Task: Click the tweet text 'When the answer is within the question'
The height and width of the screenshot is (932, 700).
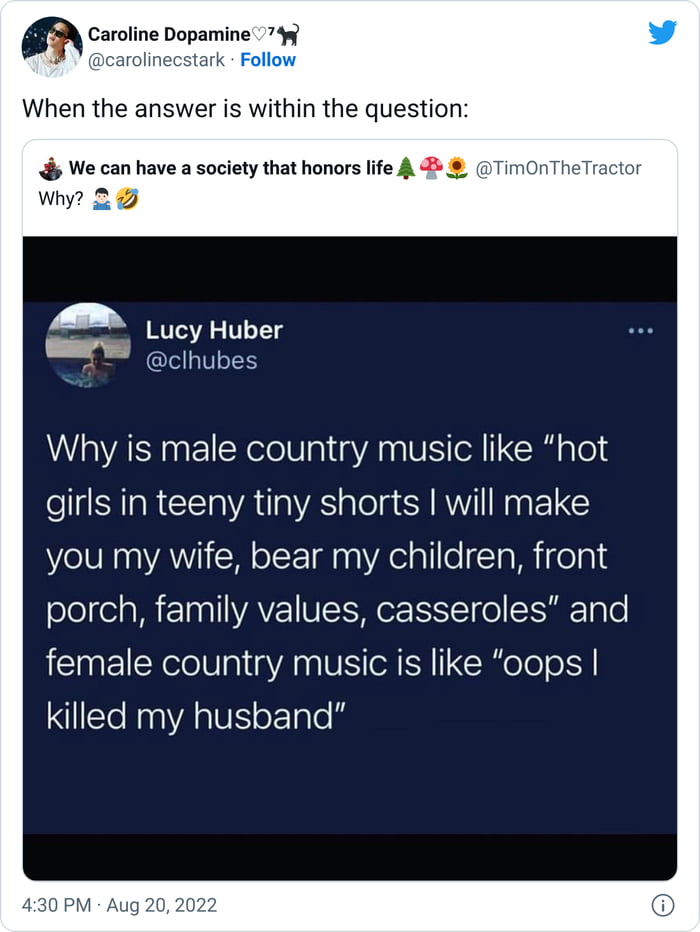Action: pos(245,108)
